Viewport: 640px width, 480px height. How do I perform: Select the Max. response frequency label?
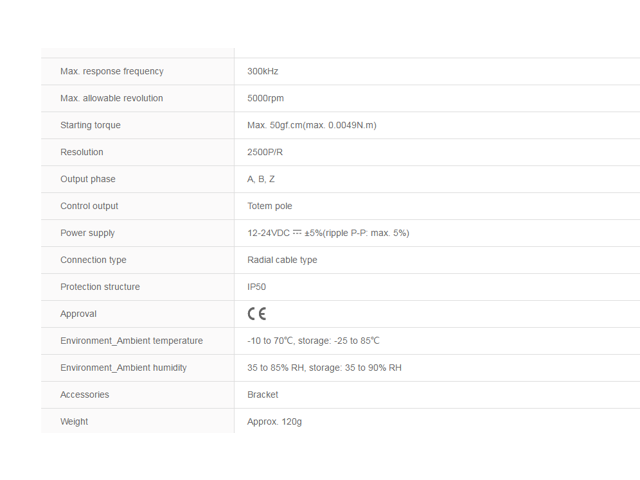point(112,71)
